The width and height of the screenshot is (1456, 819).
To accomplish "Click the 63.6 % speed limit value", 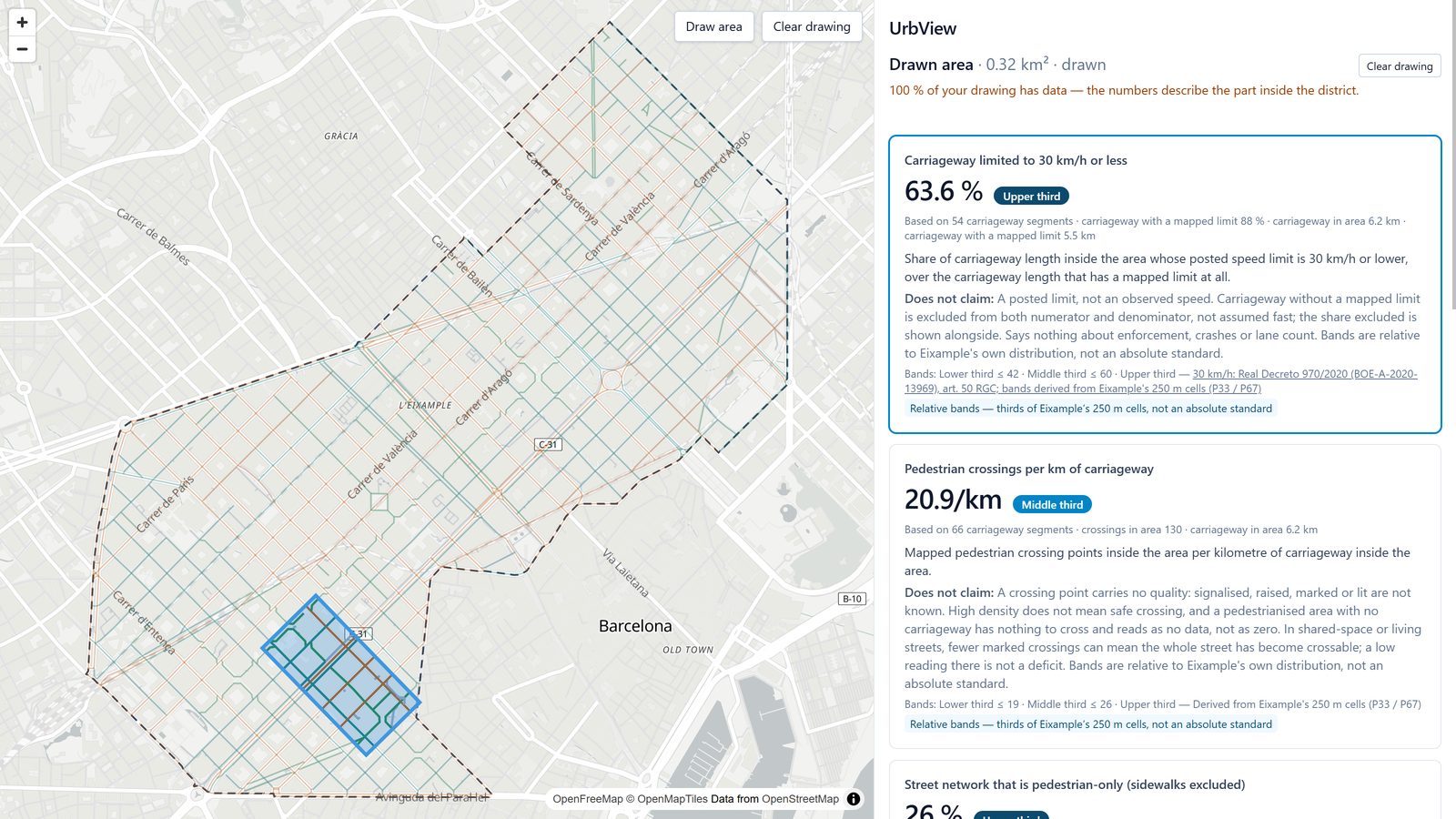I will coord(944,191).
